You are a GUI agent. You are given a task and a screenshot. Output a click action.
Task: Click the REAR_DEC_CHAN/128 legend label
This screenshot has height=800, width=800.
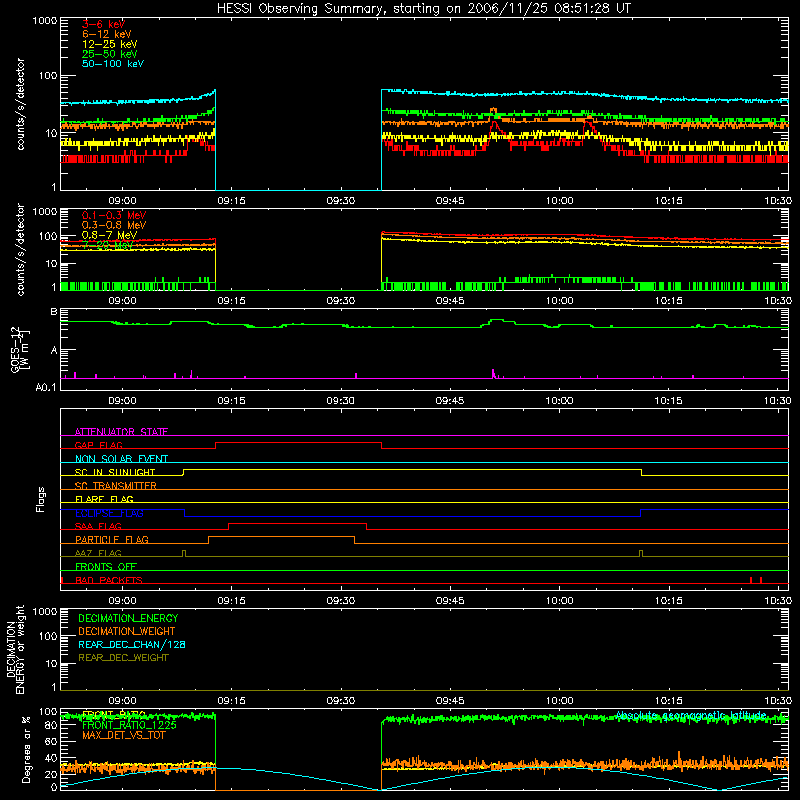click(x=132, y=645)
